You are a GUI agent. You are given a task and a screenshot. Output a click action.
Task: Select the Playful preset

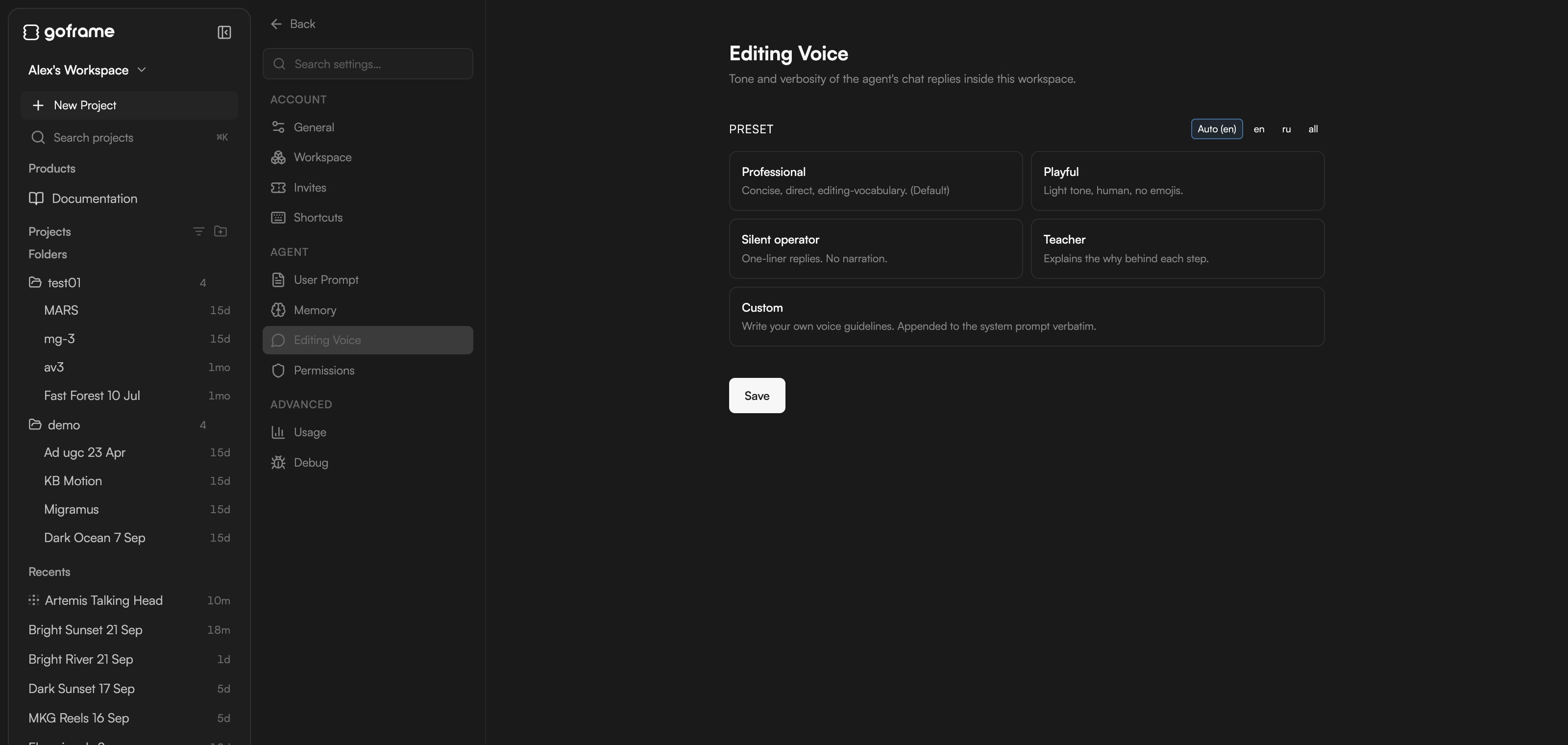[1177, 181]
